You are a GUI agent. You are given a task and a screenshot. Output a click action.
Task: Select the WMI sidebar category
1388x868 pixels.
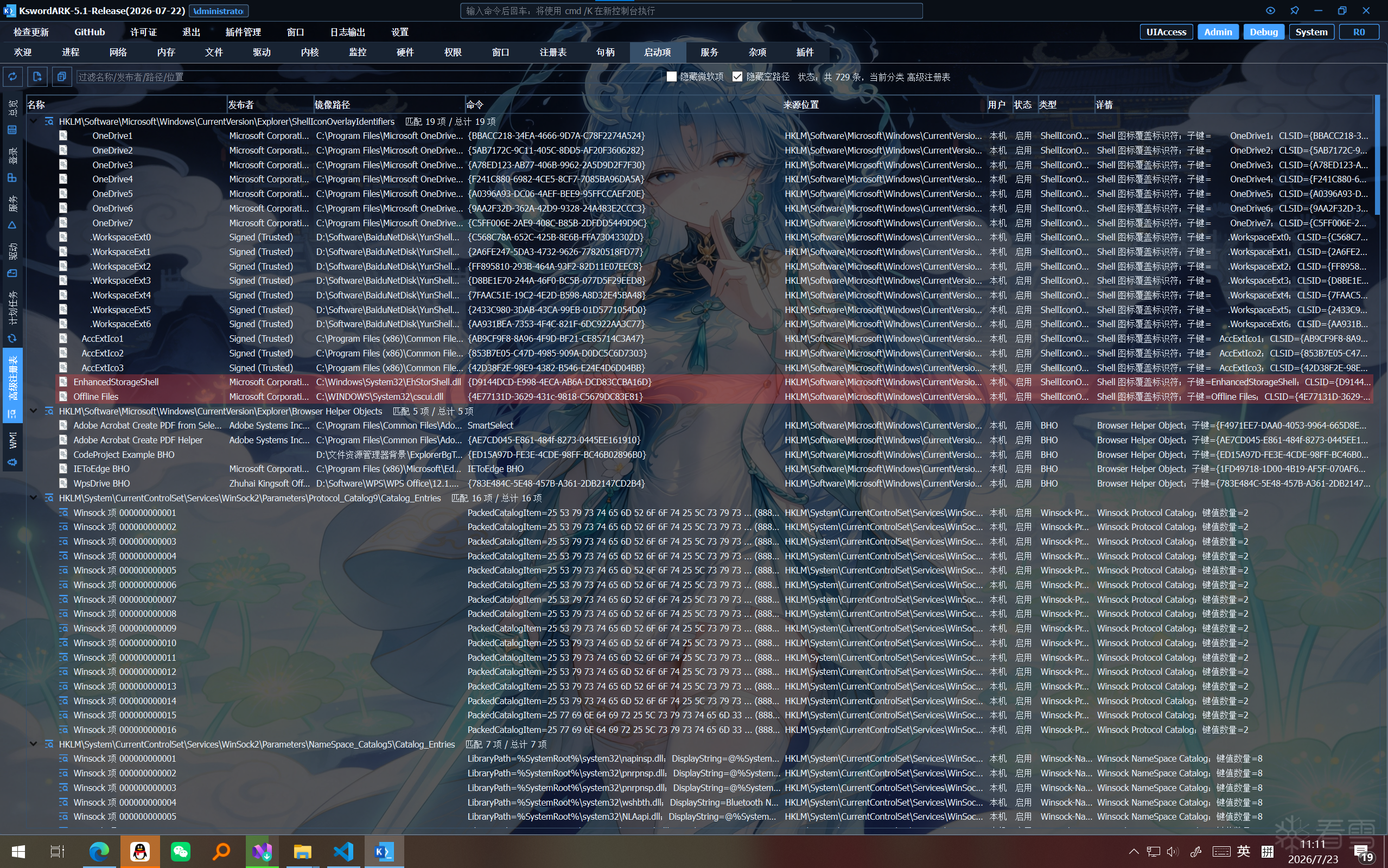point(12,447)
